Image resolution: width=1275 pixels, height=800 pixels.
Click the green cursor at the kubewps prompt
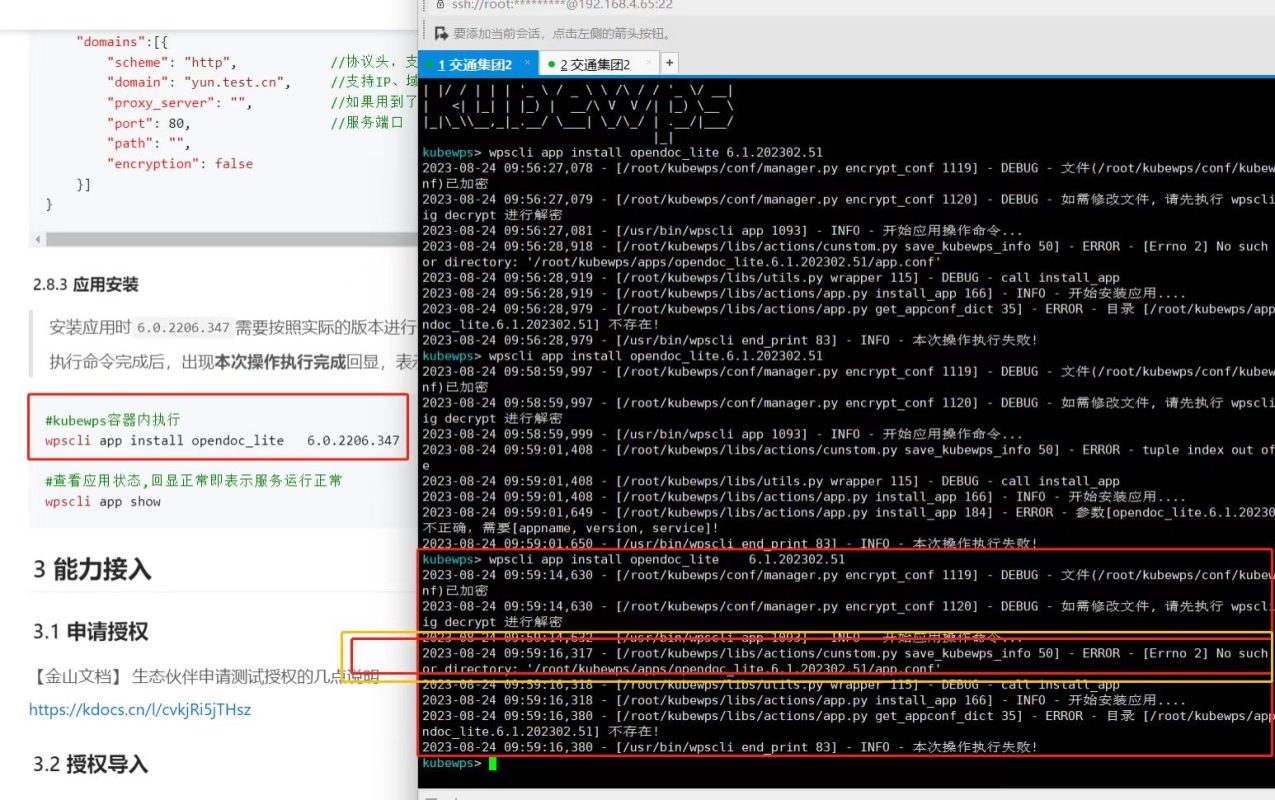(x=492, y=763)
